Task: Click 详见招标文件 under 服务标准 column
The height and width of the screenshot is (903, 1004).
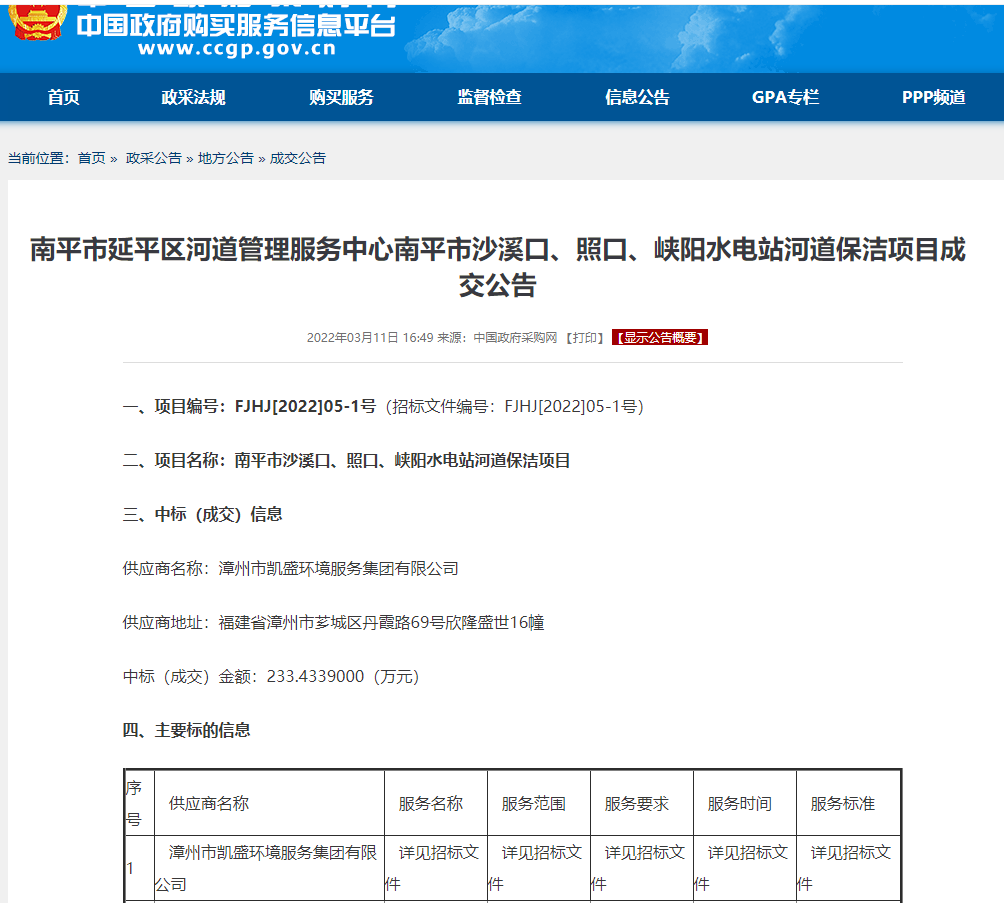Action: click(848, 868)
